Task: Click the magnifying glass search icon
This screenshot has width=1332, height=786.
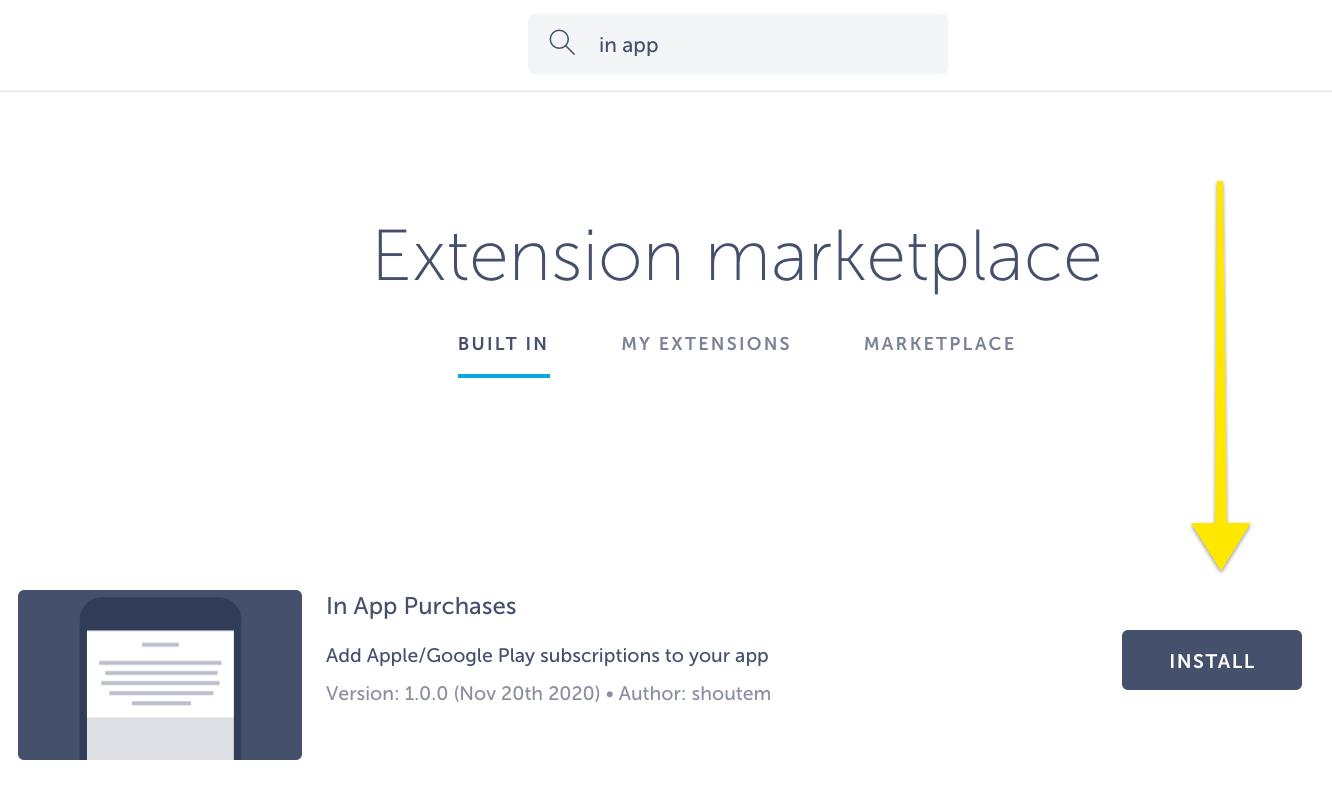Action: [x=561, y=43]
